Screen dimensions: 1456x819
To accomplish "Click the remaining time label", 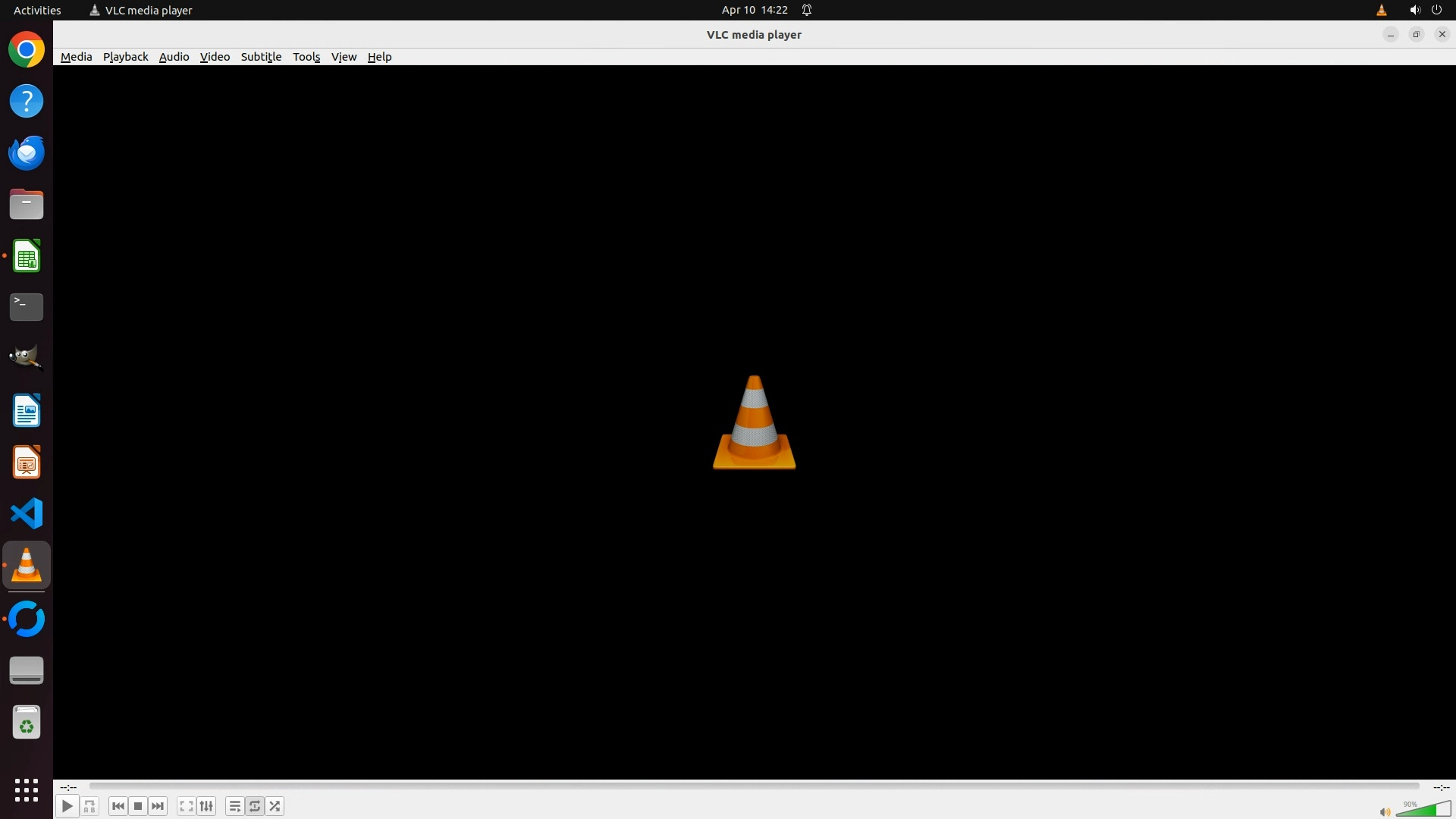I will tap(1441, 787).
